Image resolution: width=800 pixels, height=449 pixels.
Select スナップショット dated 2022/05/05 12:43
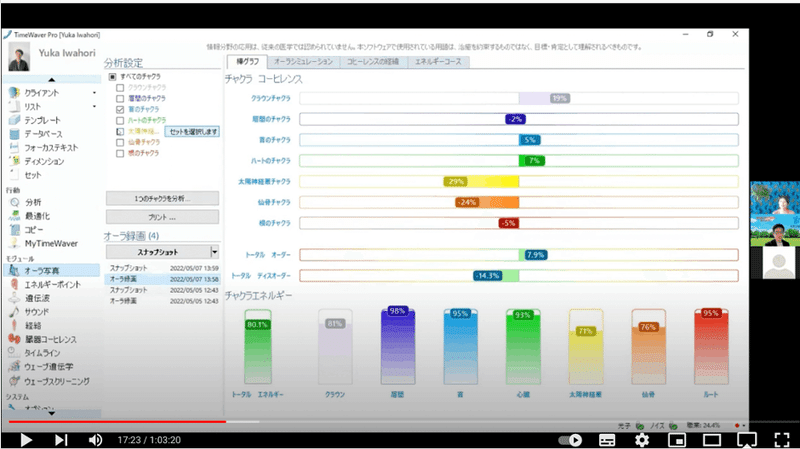coord(163,290)
